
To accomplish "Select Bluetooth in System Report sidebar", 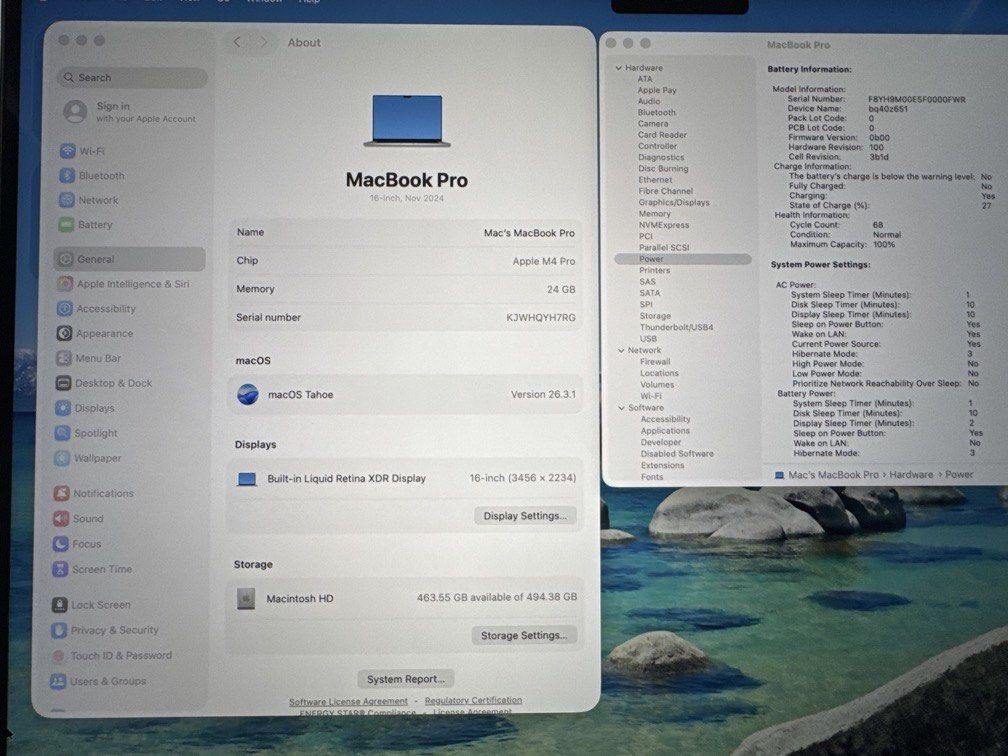I will [656, 112].
